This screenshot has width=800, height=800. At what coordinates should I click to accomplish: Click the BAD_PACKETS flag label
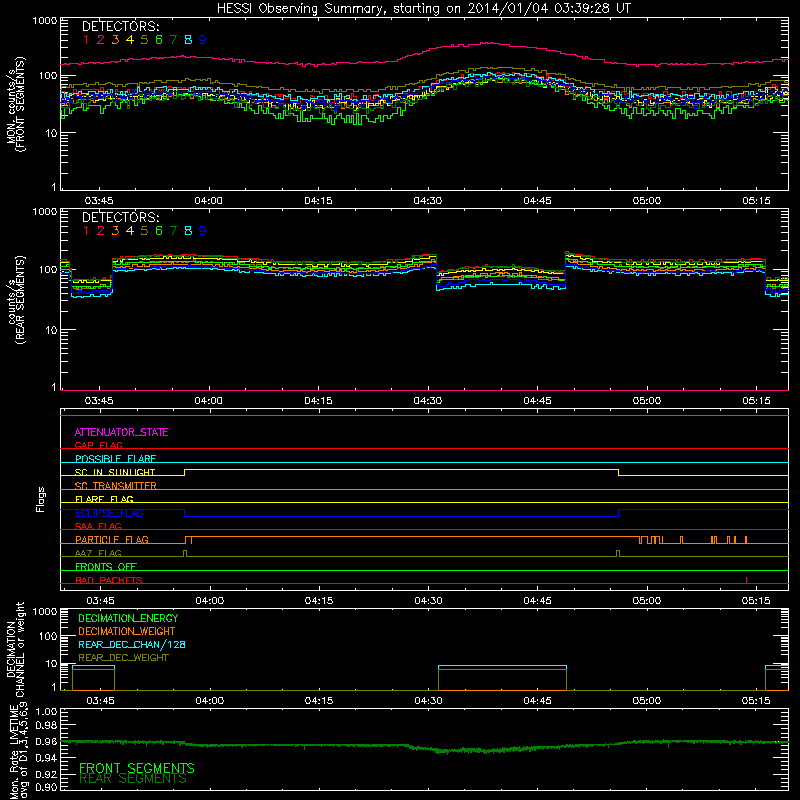tap(109, 580)
